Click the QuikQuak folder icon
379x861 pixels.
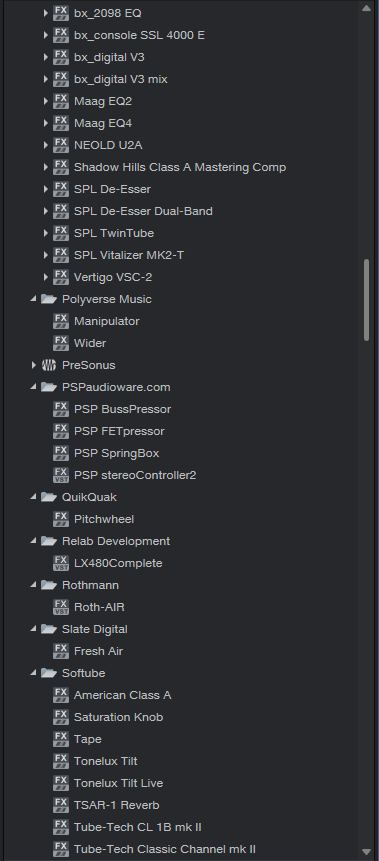[49, 496]
